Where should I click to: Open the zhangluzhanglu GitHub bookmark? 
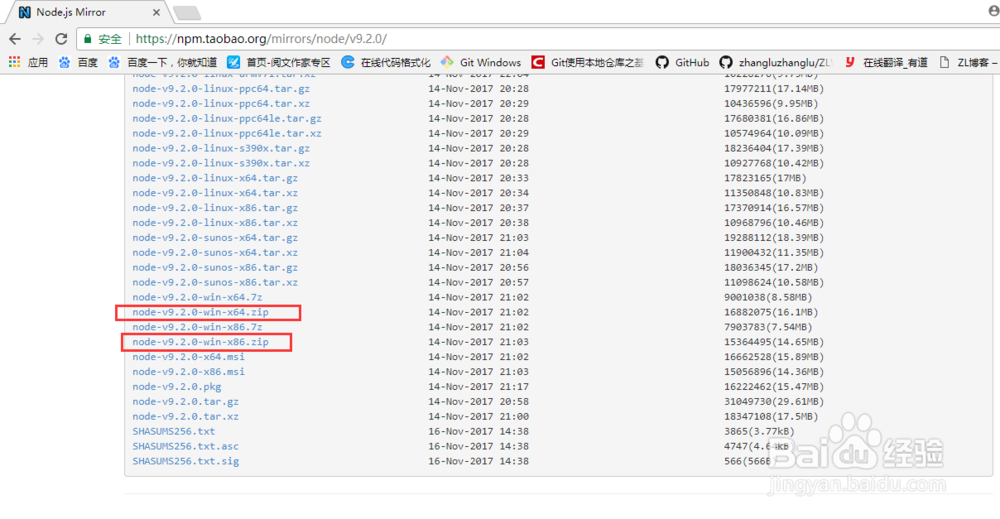click(x=775, y=62)
